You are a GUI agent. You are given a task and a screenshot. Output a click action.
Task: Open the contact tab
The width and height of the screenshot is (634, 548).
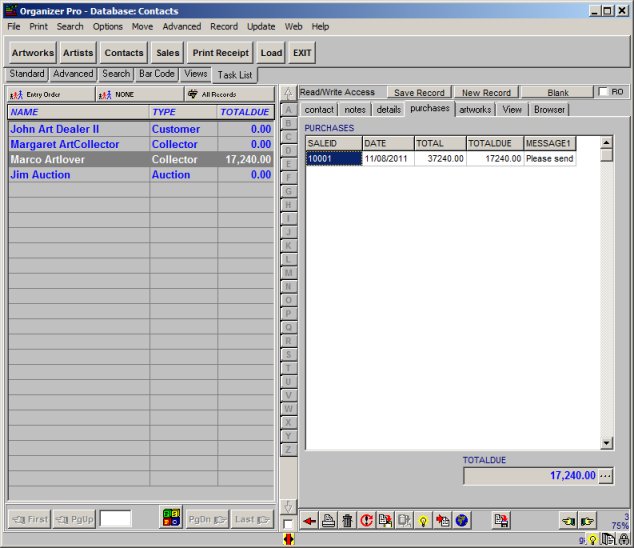319,110
